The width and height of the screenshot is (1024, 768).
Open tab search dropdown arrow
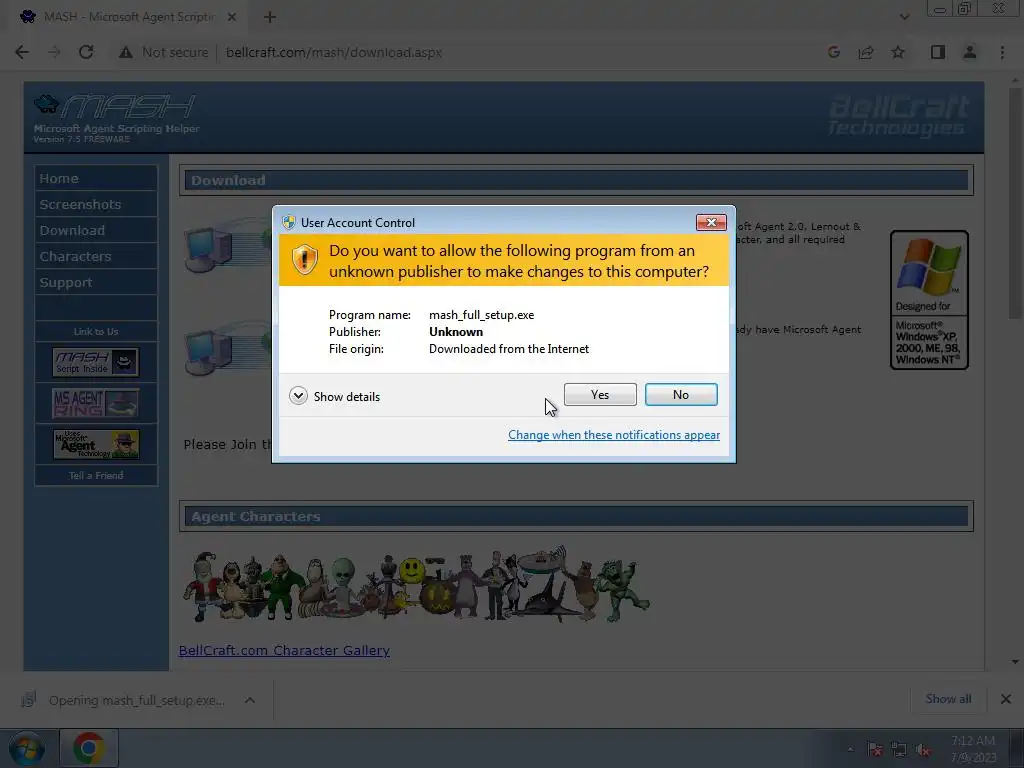(904, 17)
